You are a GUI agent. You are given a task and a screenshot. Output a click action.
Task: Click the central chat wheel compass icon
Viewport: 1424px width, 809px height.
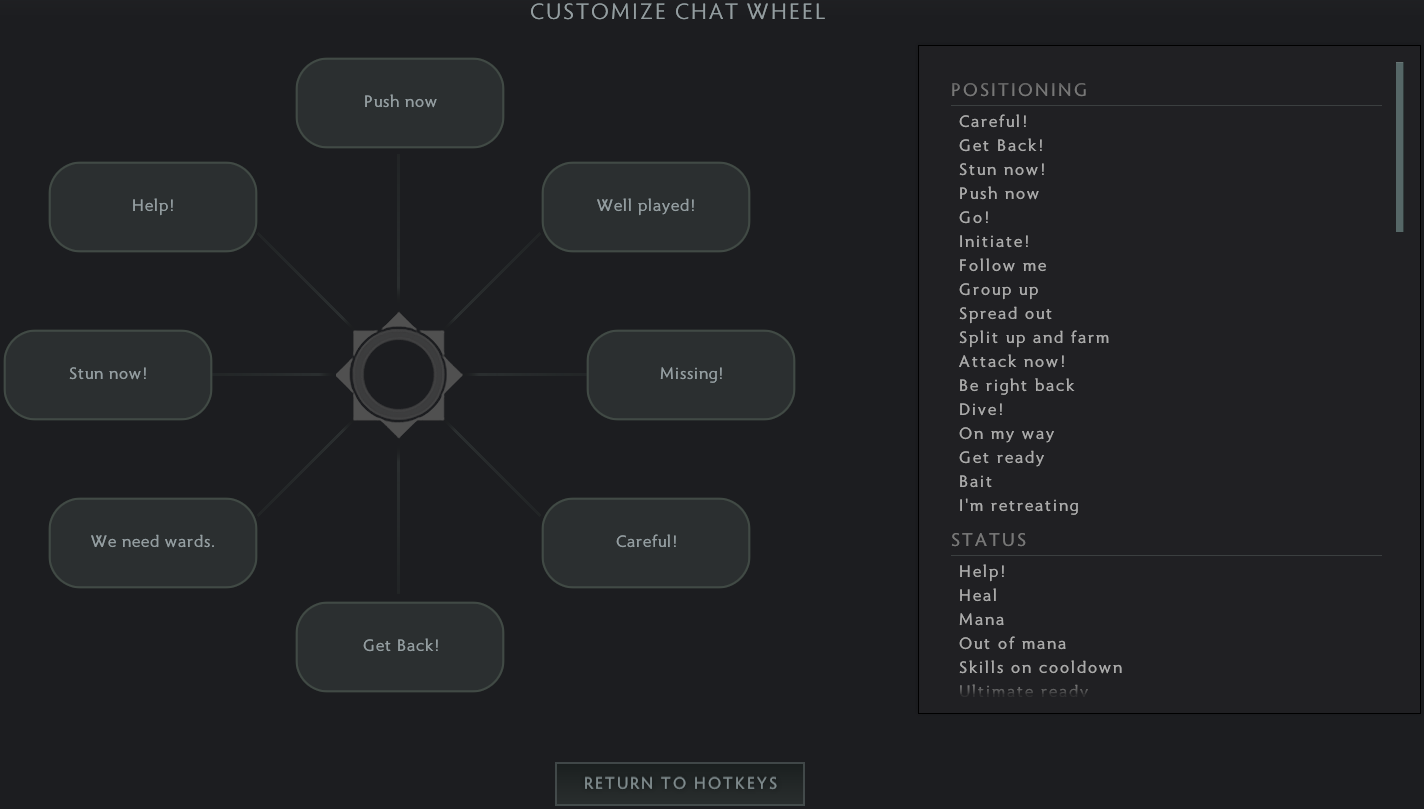point(399,374)
